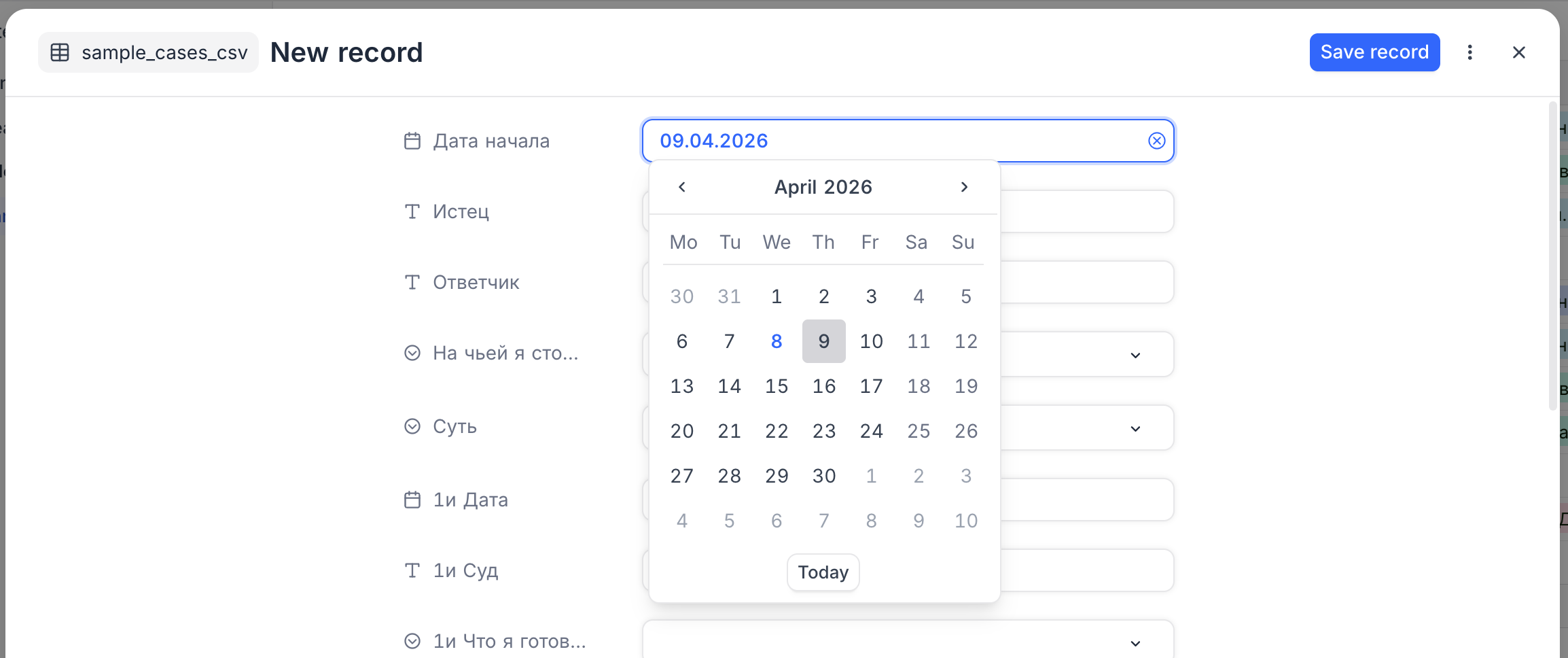
Task: Clear the date with the circled X icon
Action: (1156, 141)
